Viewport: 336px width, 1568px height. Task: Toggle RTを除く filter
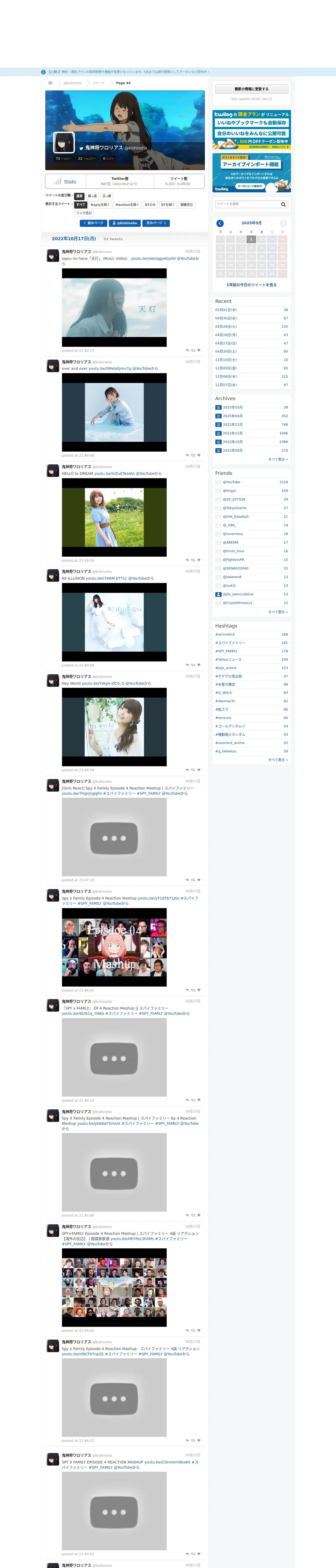[x=168, y=205]
